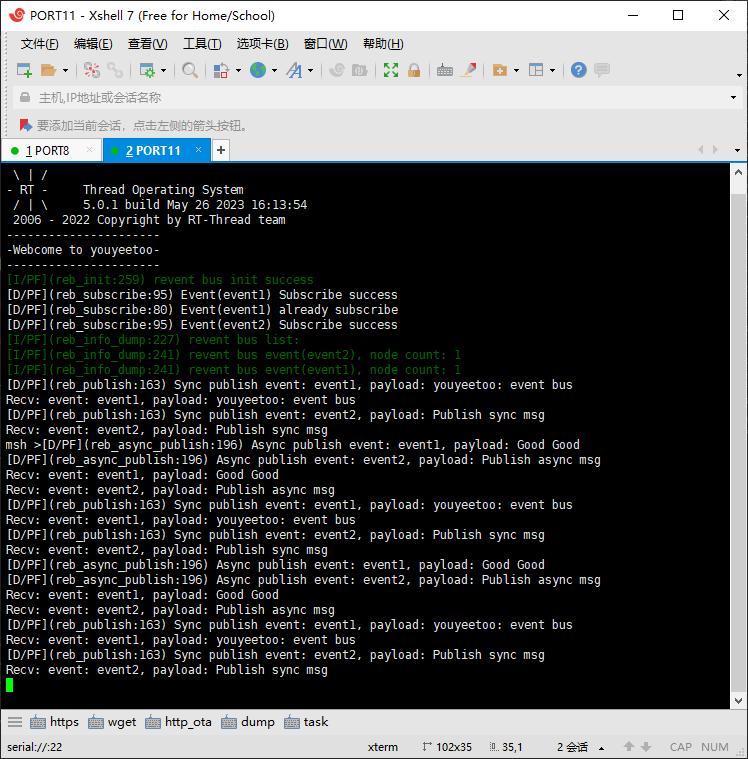Run the wget quick command button

(112, 722)
